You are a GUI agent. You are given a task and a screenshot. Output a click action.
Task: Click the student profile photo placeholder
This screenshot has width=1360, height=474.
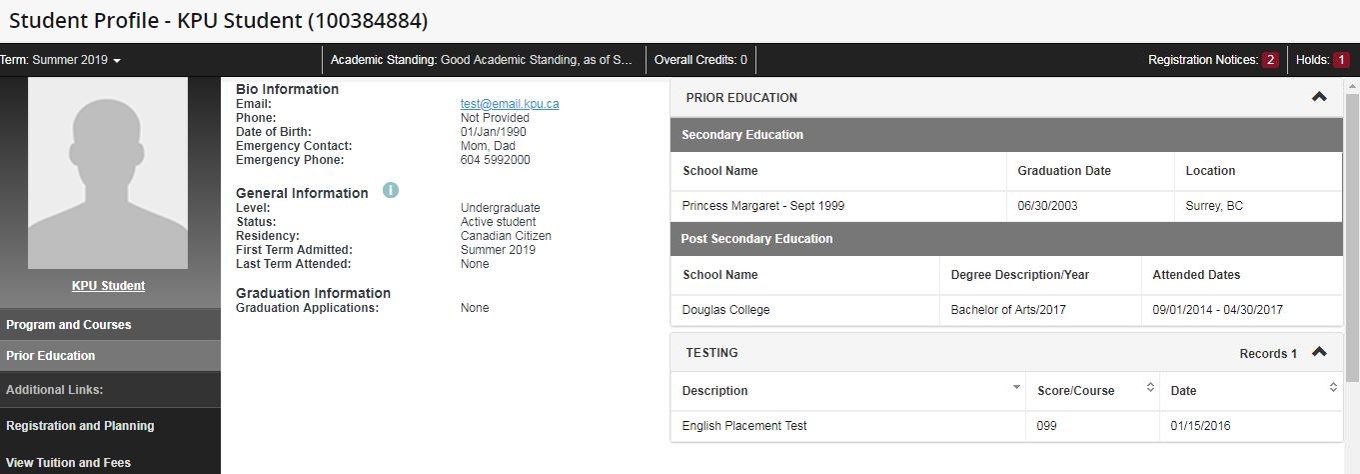[108, 172]
